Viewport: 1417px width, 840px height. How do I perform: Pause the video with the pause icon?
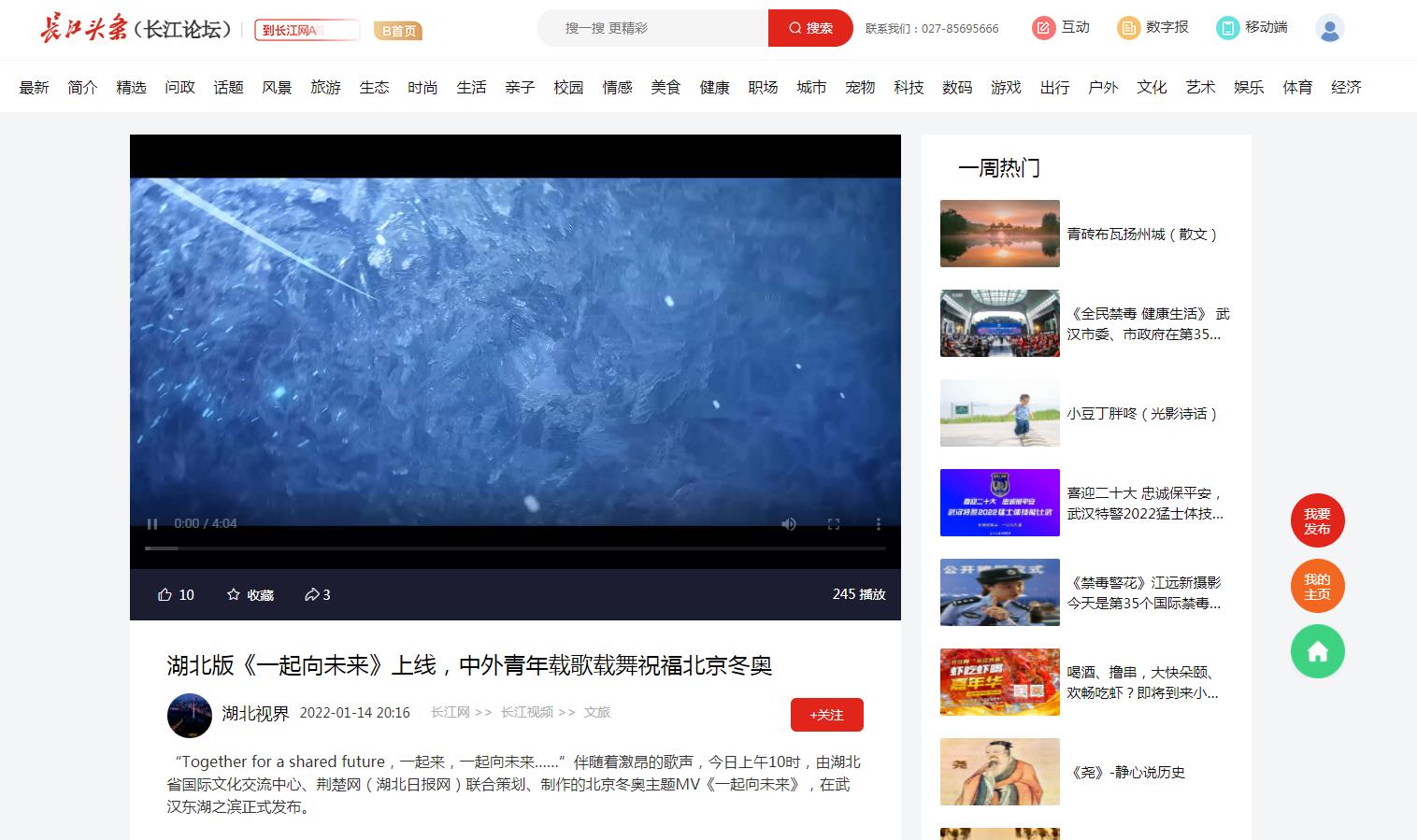pyautogui.click(x=152, y=524)
